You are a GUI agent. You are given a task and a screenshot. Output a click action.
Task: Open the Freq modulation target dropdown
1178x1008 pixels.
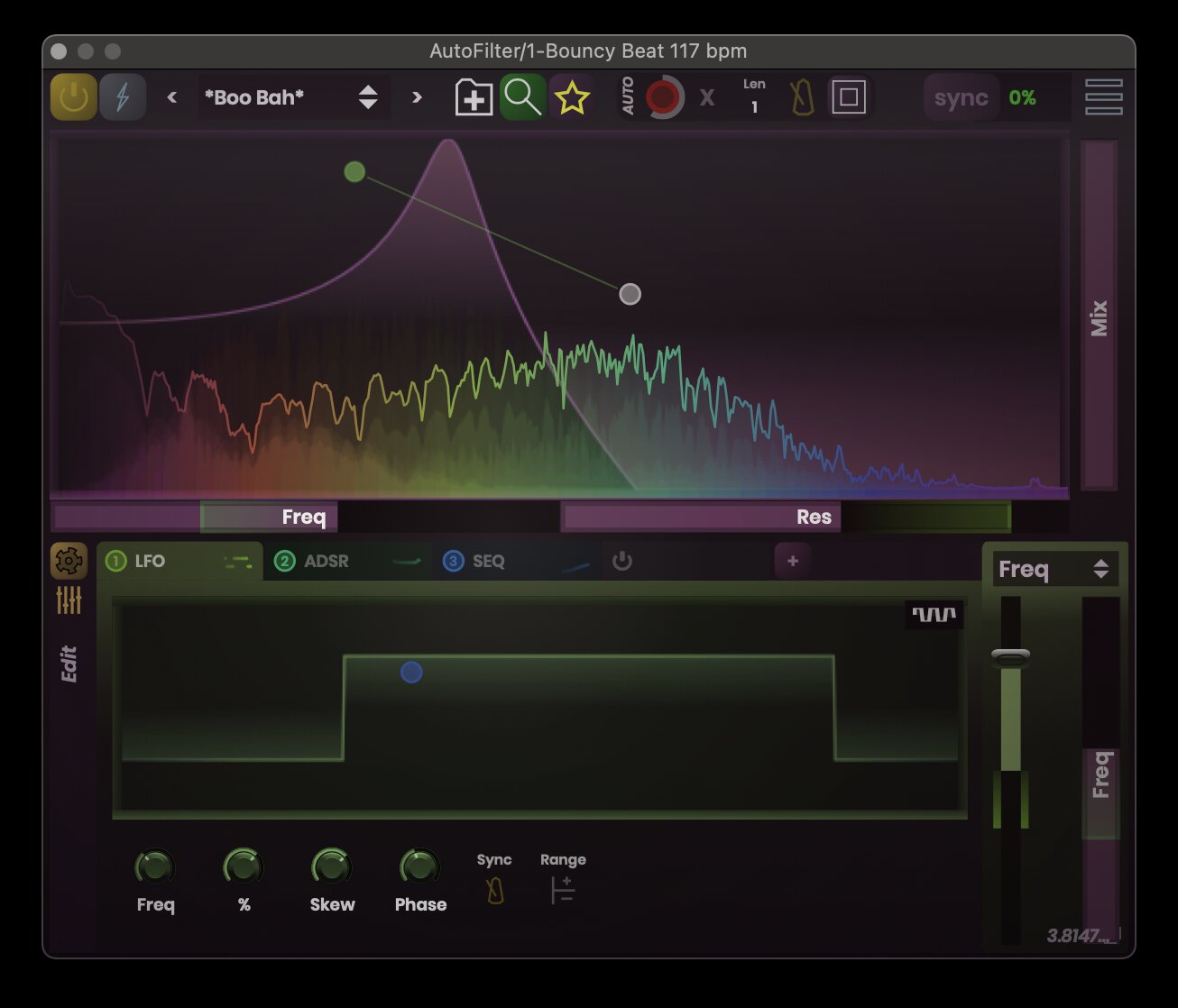coord(1054,569)
